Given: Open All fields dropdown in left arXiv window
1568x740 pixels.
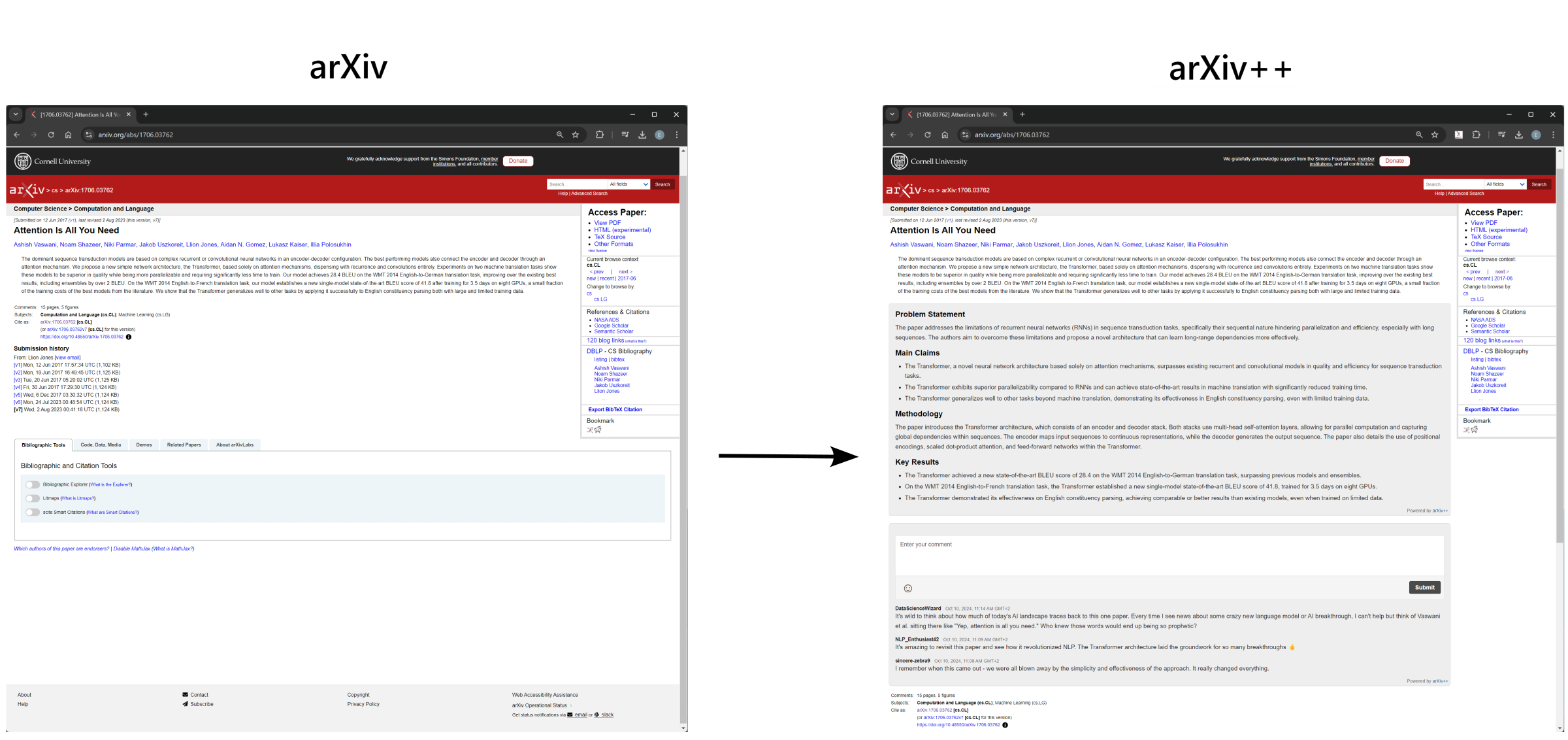Looking at the screenshot, I should pyautogui.click(x=629, y=184).
